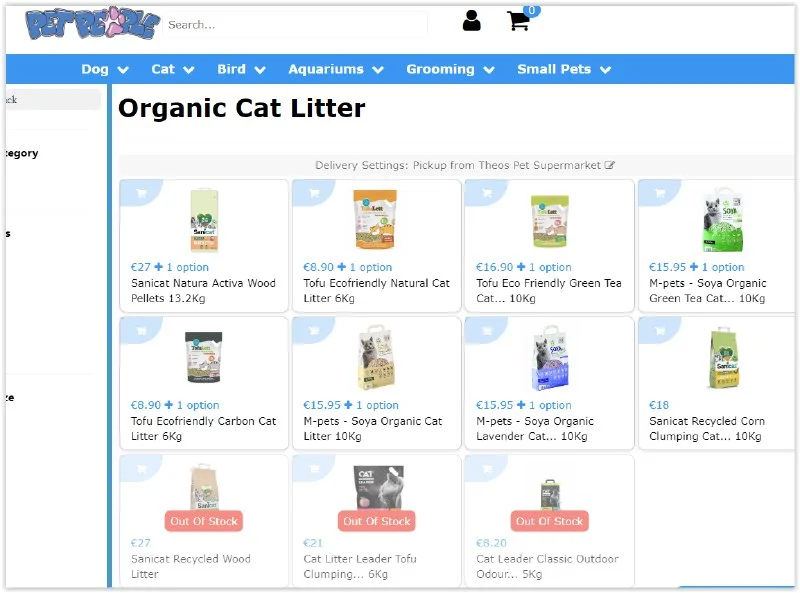Viewport: 800px width, 593px height.
Task: Add Tofu Ecofriendly Natural Cat Litter to cart
Action: point(314,193)
